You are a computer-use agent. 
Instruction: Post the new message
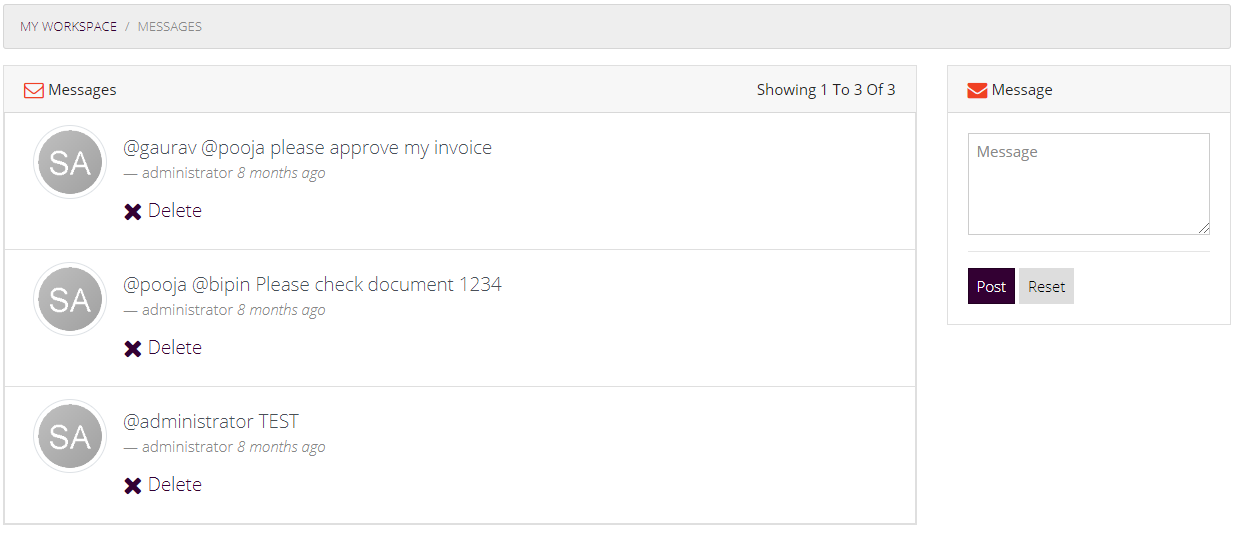991,286
